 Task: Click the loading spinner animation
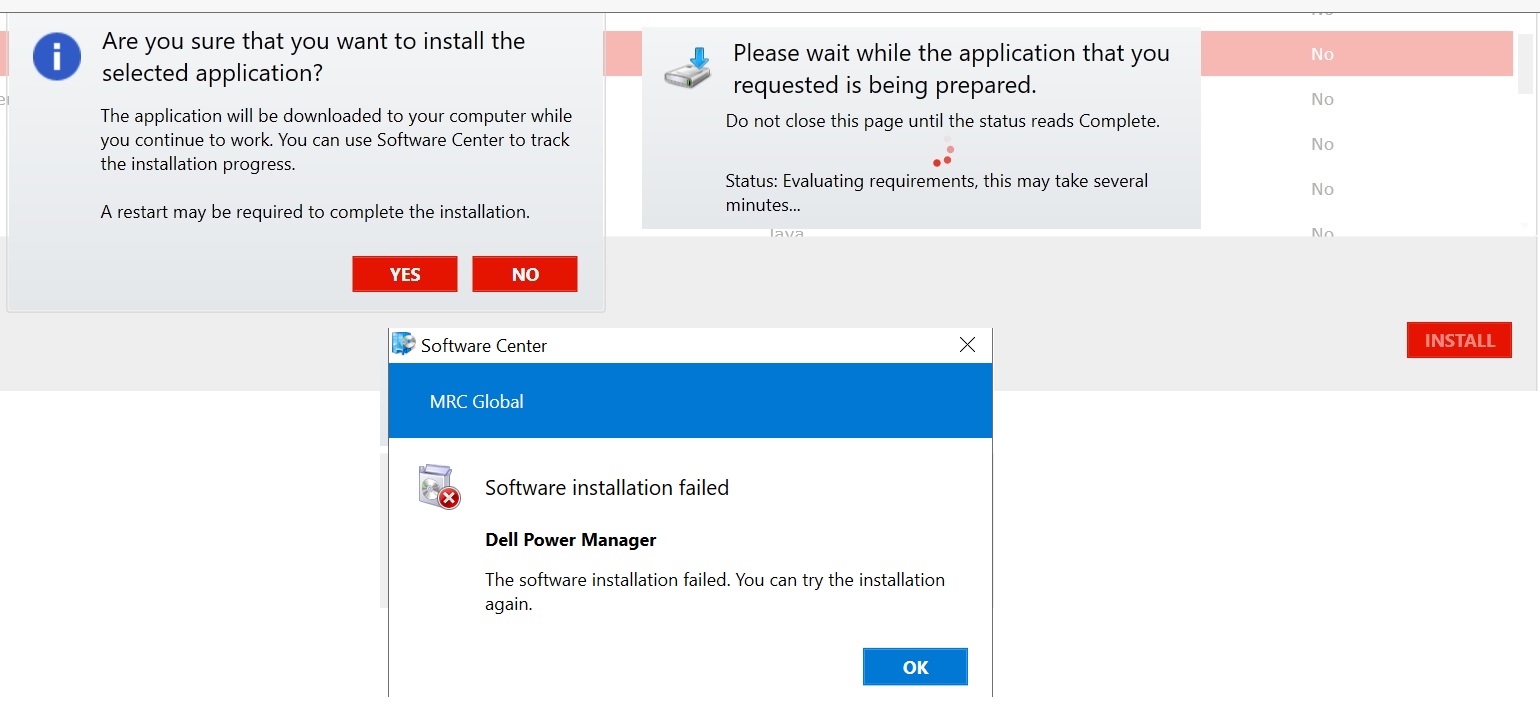(x=944, y=154)
